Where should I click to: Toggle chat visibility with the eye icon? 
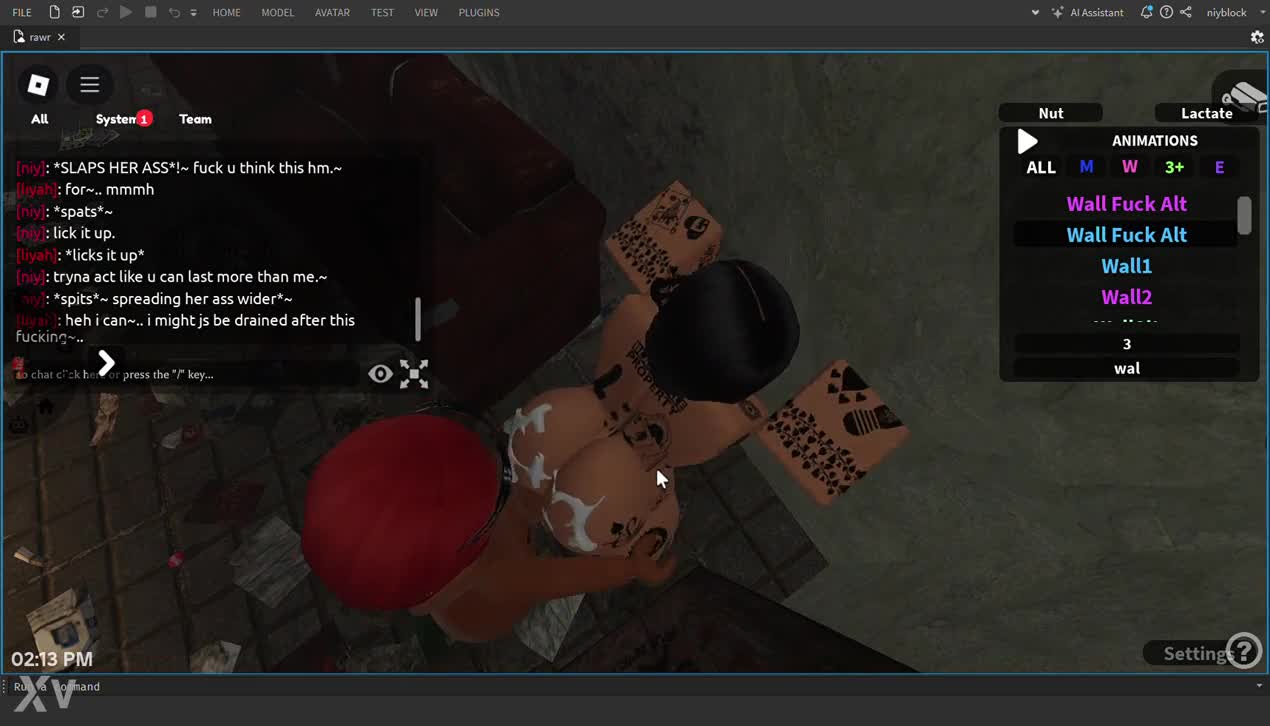tap(380, 374)
